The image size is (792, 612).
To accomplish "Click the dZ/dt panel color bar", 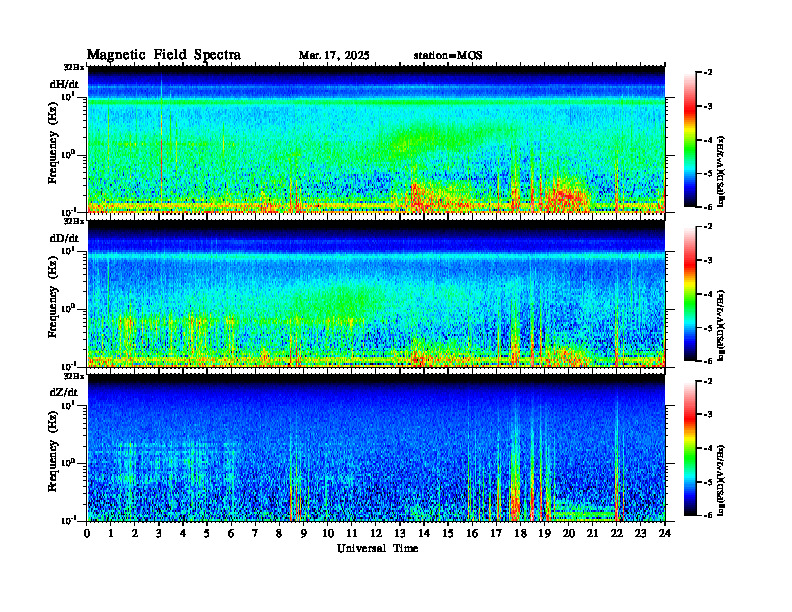I will (690, 448).
